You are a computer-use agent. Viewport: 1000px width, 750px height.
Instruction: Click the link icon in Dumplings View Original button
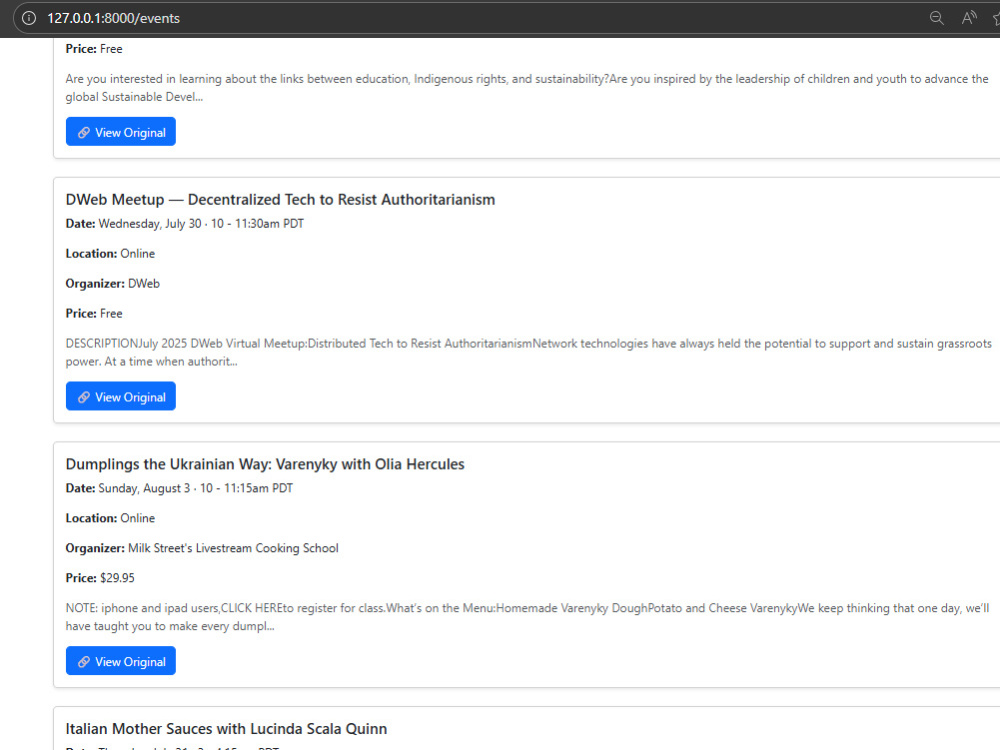(84, 662)
